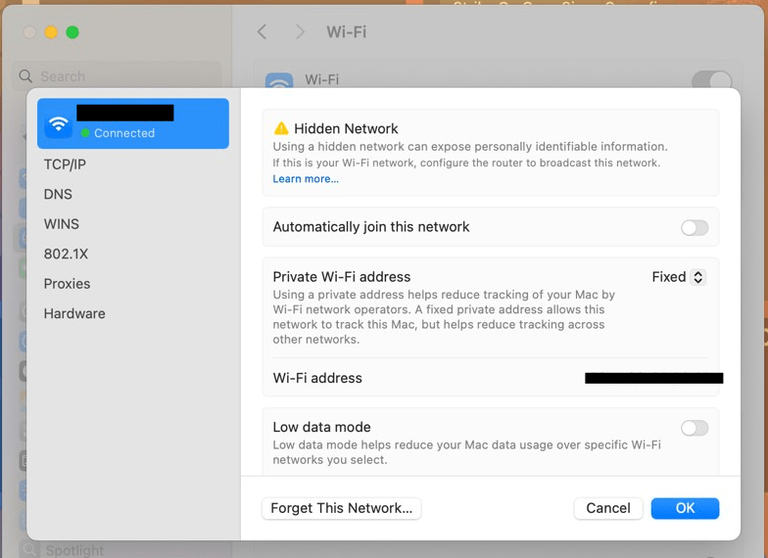Click the yellow Hidden Network warning icon
The width and height of the screenshot is (768, 558).
pos(281,129)
